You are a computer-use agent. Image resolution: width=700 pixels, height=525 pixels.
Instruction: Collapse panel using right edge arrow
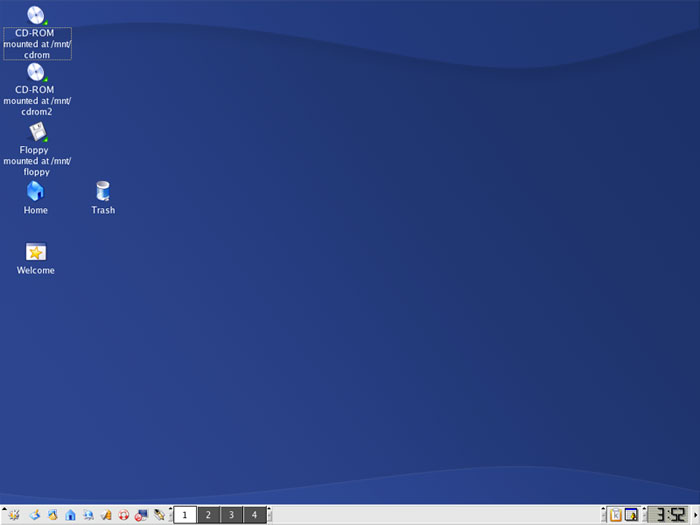click(695, 515)
